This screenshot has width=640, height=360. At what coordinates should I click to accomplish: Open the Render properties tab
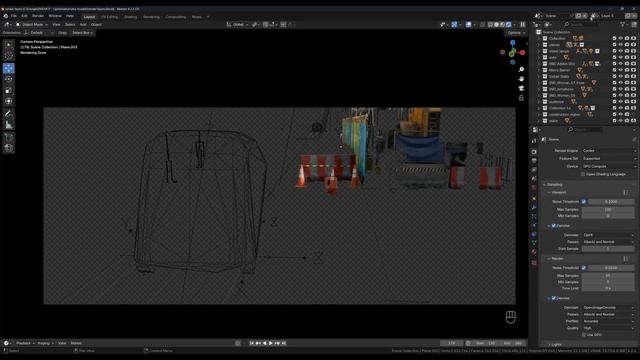pyautogui.click(x=534, y=152)
